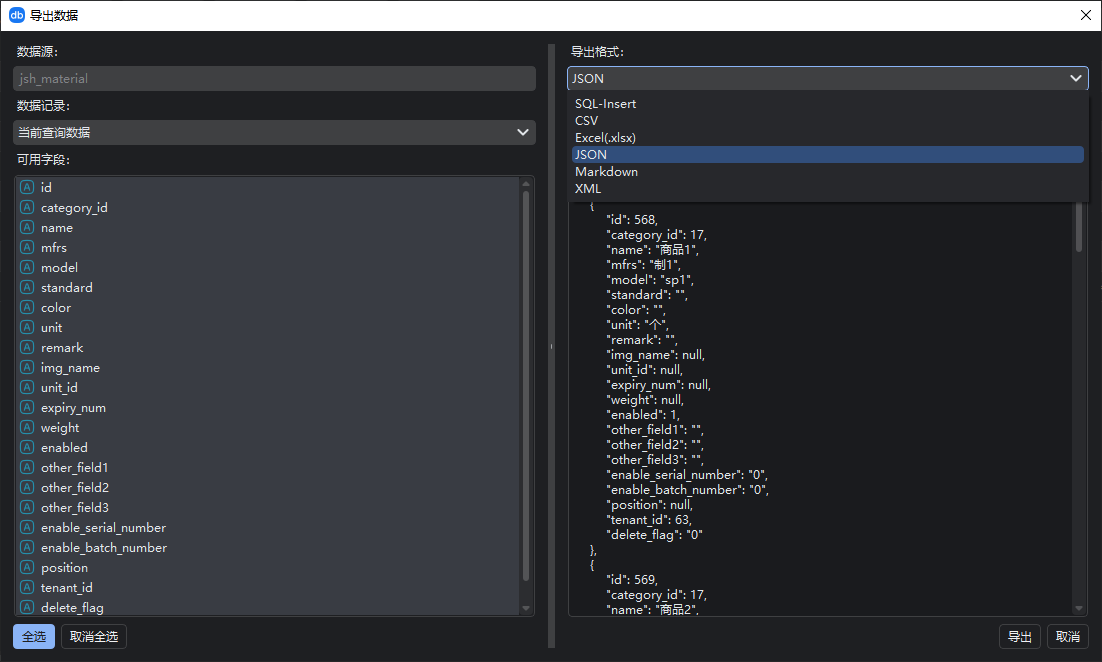This screenshot has width=1102, height=662.
Task: Click the JSON preview scrollbar thumb
Action: pyautogui.click(x=1079, y=227)
